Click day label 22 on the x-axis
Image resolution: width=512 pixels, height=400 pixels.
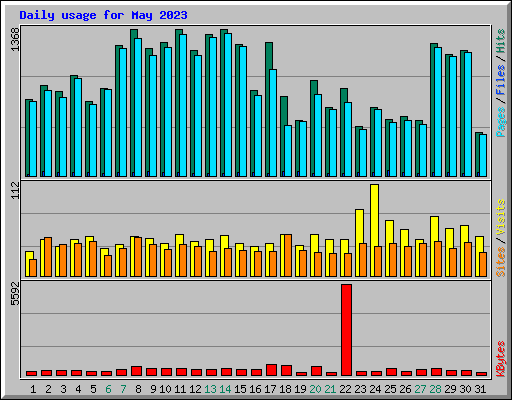(x=345, y=389)
